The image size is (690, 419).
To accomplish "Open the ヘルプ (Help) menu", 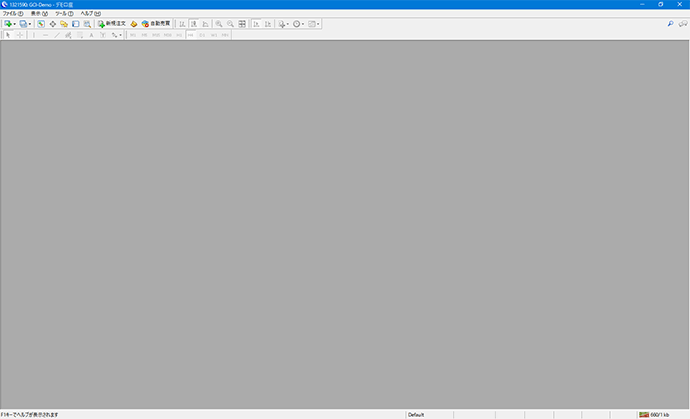I will (90, 13).
